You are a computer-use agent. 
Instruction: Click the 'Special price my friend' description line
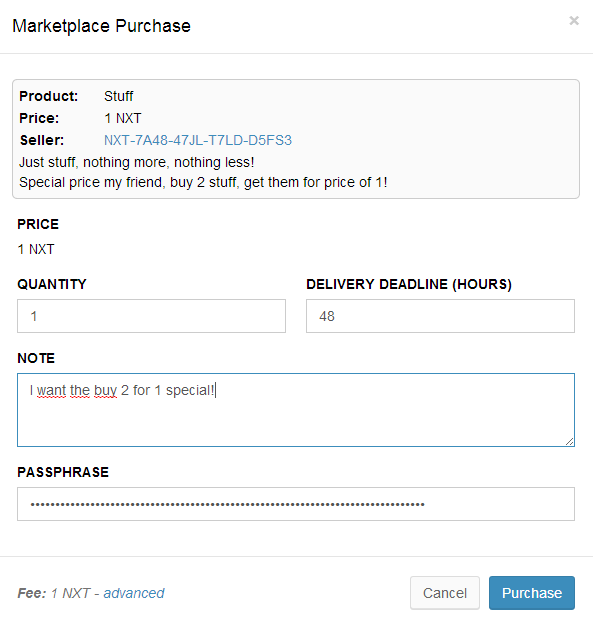(203, 182)
